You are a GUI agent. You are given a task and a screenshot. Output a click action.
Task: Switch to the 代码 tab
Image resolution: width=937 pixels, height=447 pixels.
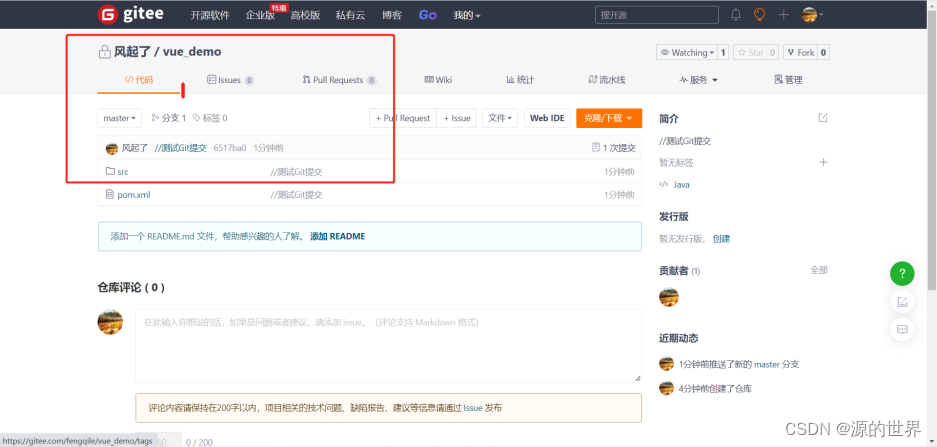139,79
